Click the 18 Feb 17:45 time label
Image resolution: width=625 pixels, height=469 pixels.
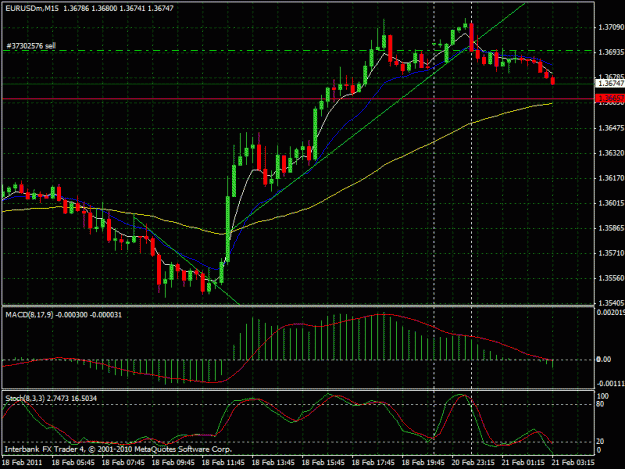(x=373, y=463)
